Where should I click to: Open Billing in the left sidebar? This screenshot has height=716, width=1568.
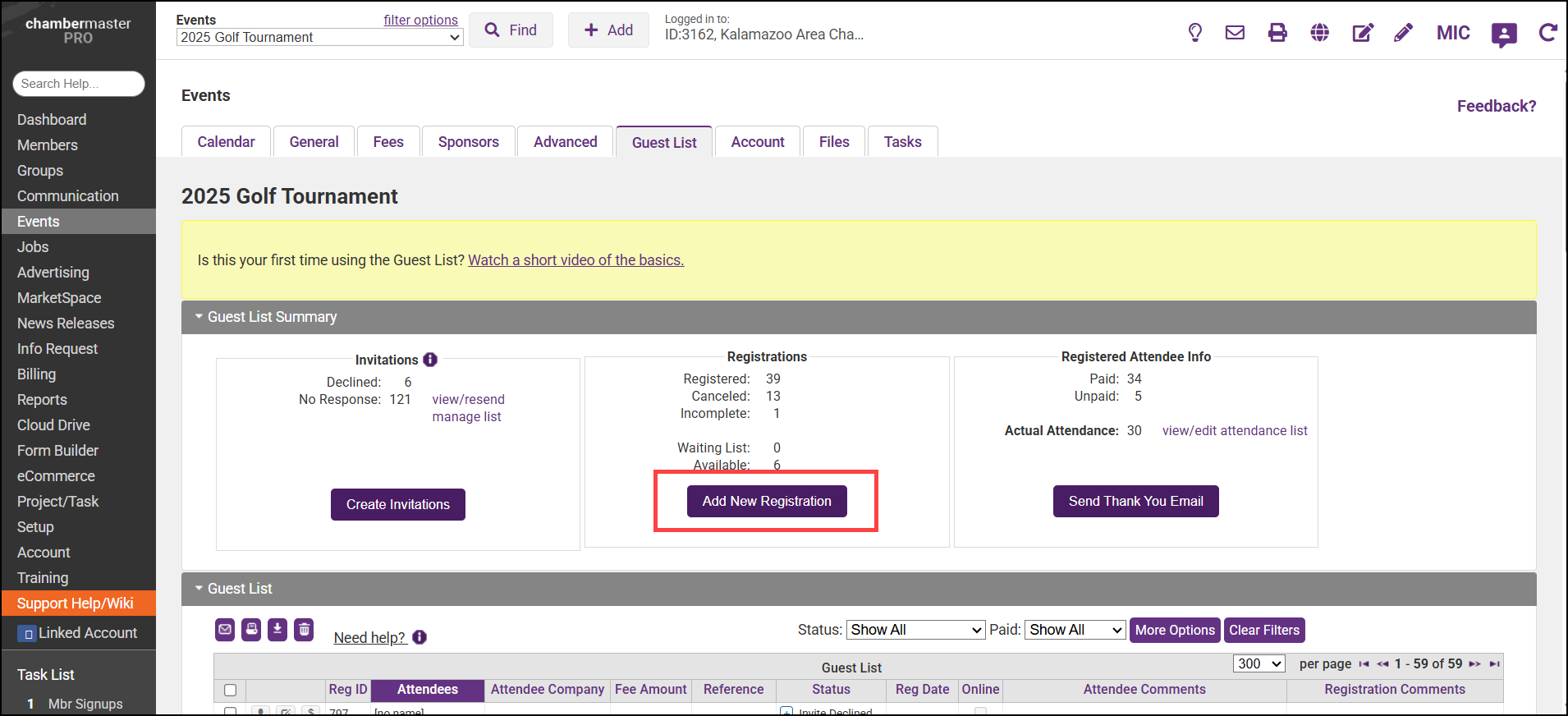pyautogui.click(x=37, y=374)
